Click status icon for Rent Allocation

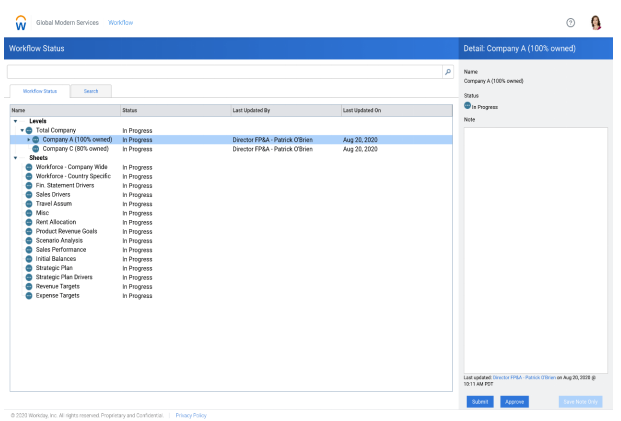pos(29,222)
